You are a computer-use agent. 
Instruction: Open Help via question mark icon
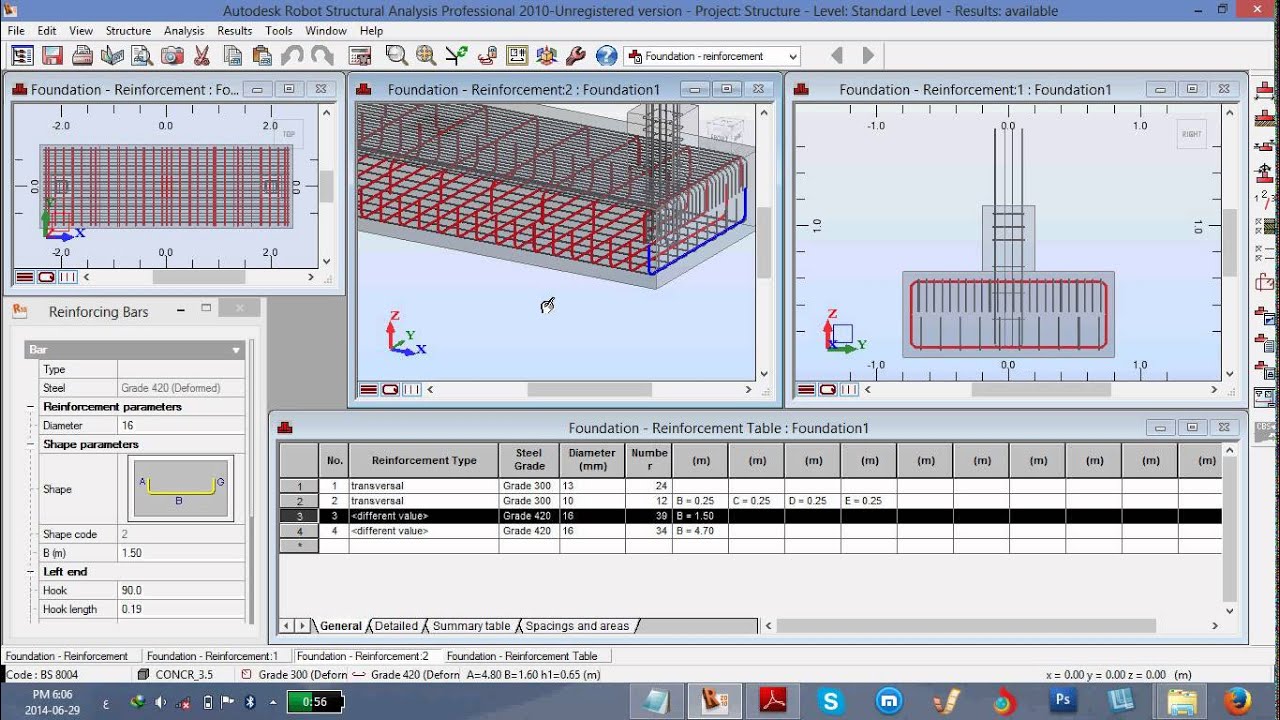[x=606, y=56]
